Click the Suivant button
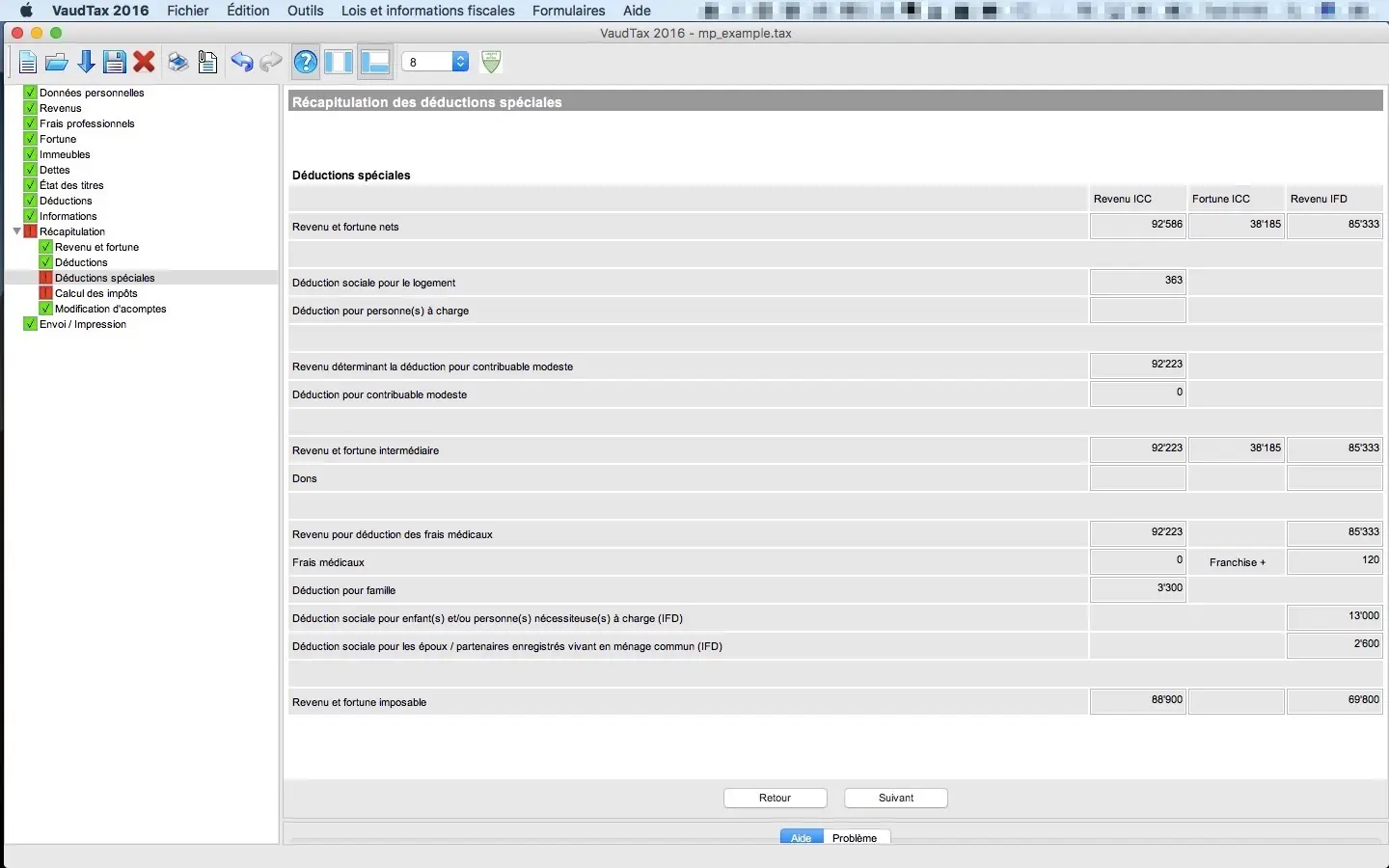Image resolution: width=1389 pixels, height=868 pixels. coord(896,798)
